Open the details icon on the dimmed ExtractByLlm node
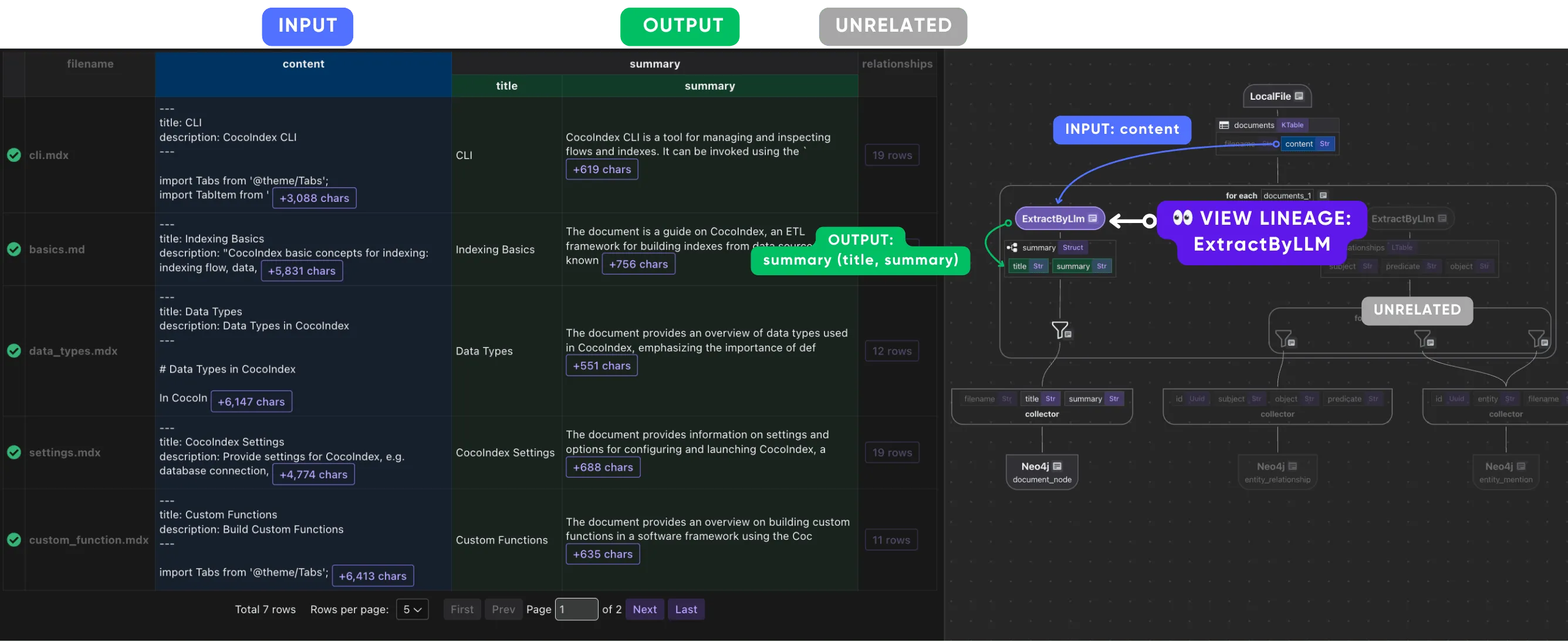The image size is (1568, 642). (1442, 219)
